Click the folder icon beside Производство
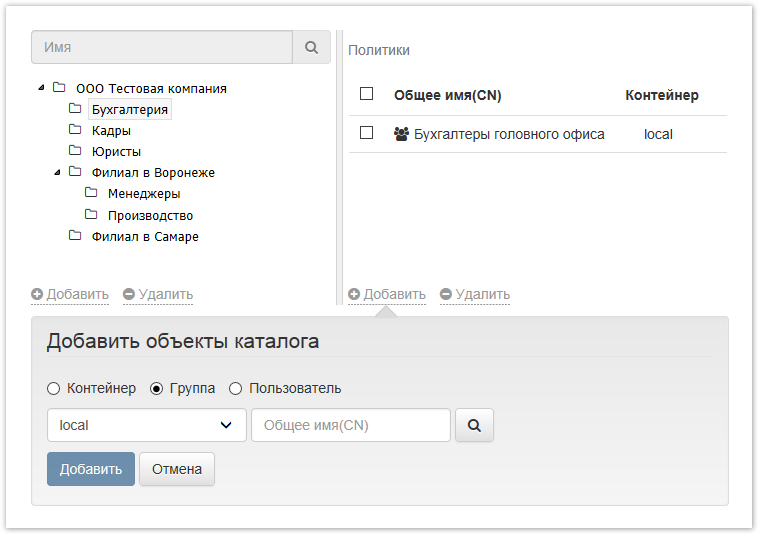The width and height of the screenshot is (758, 534). tap(91, 215)
